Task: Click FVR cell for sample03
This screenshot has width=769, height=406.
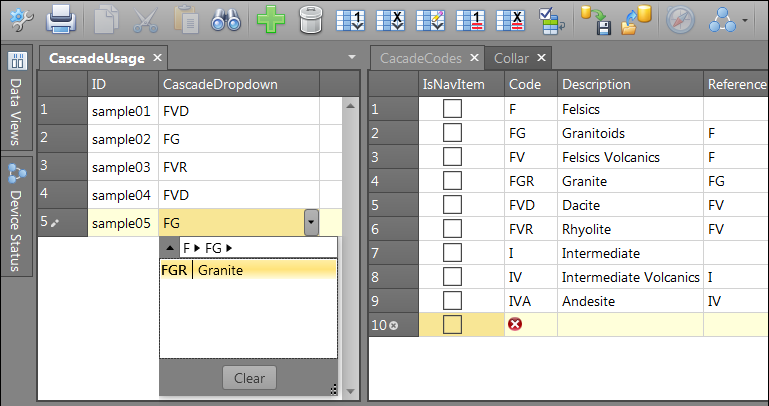Action: [239, 167]
